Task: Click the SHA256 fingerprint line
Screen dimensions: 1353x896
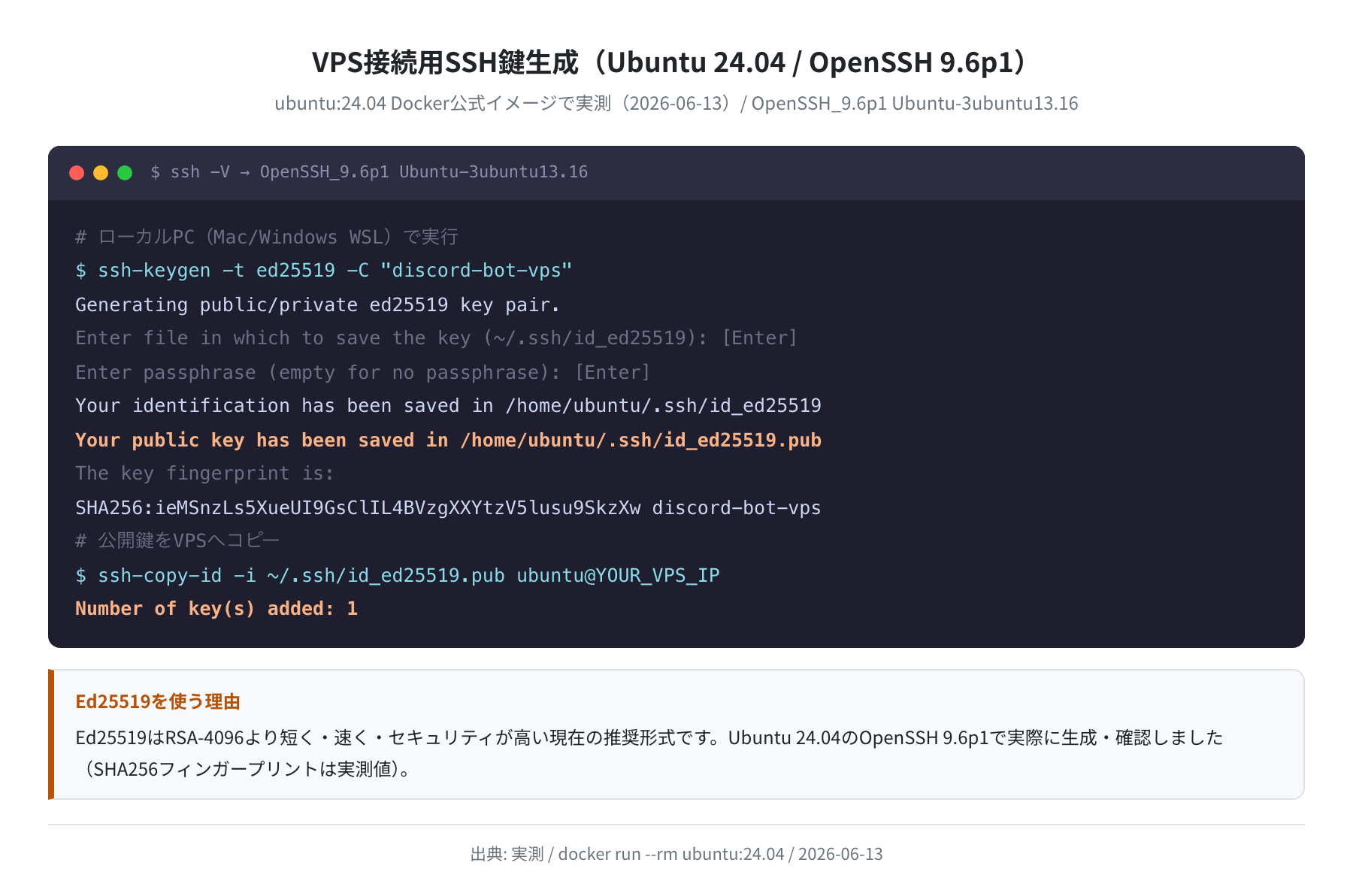Action: pyautogui.click(x=448, y=507)
